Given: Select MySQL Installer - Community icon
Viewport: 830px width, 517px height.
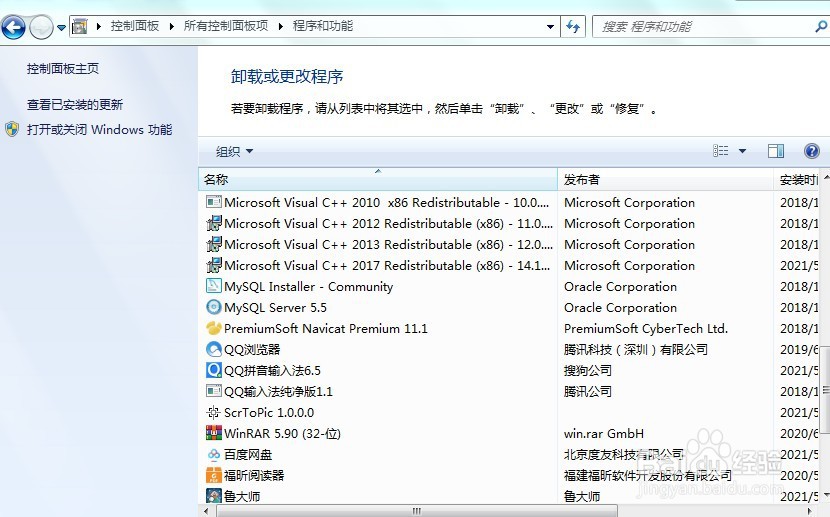Looking at the screenshot, I should pos(213,286).
